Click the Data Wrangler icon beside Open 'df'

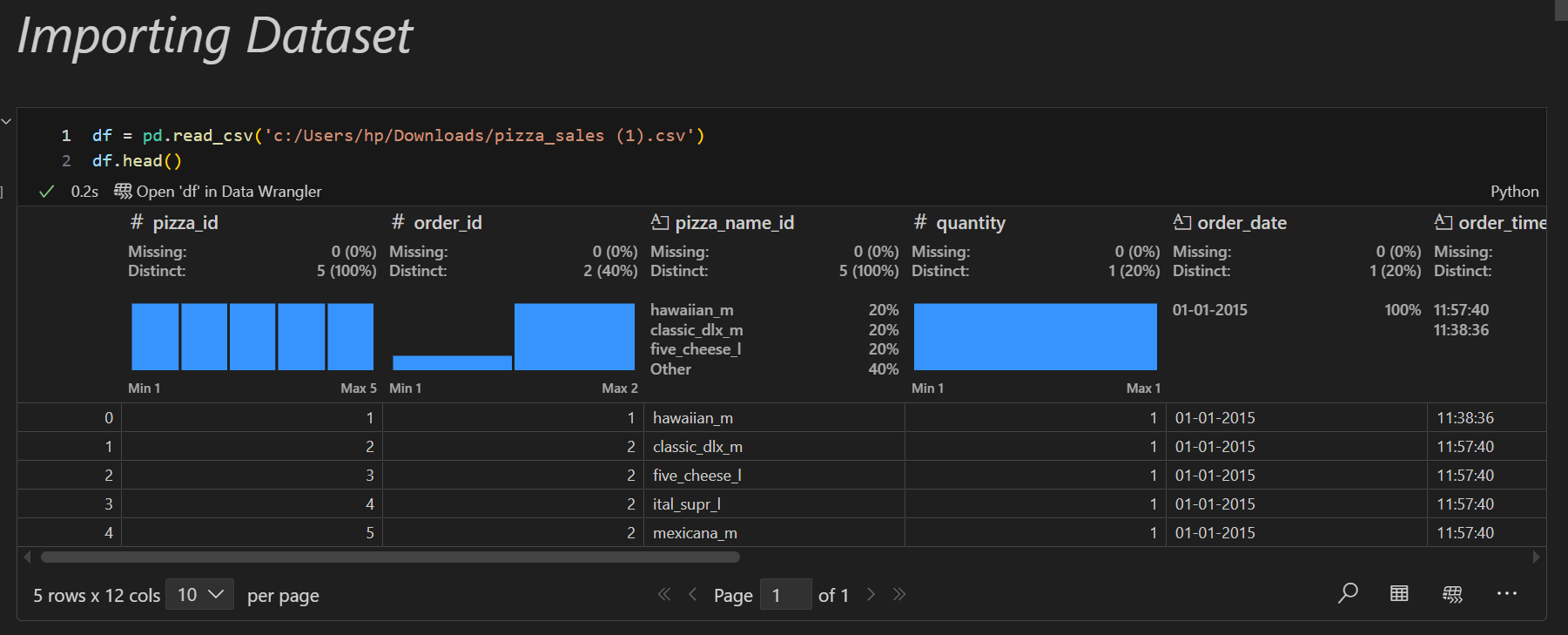coord(123,191)
